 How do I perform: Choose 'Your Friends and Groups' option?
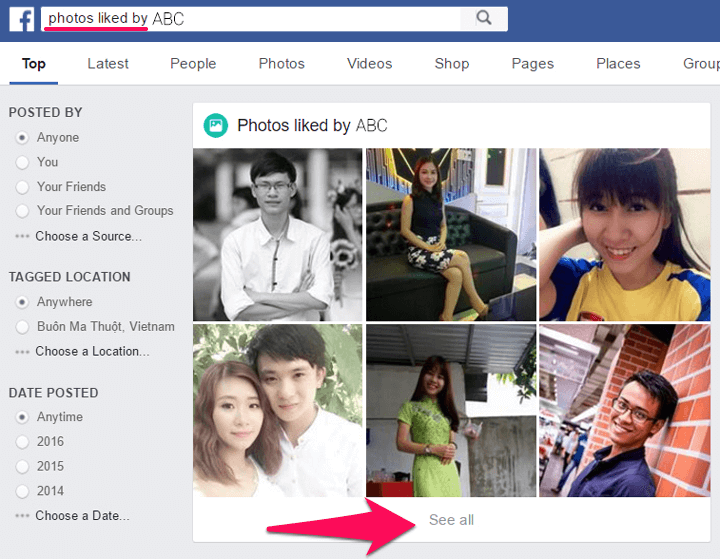23,211
